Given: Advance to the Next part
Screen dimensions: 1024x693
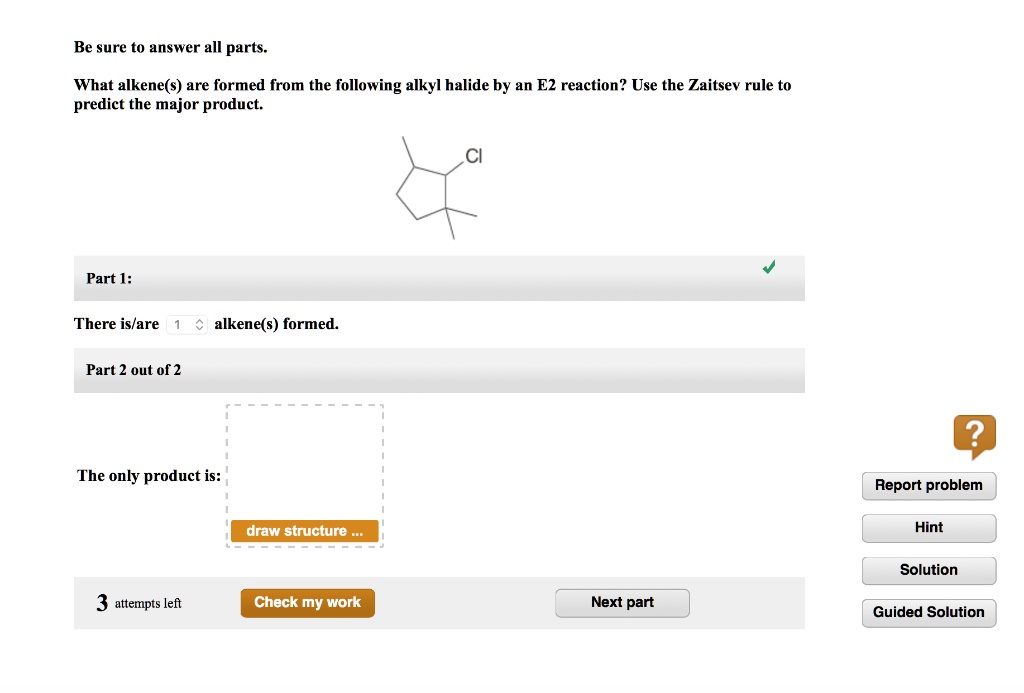Looking at the screenshot, I should pyautogui.click(x=622, y=602).
